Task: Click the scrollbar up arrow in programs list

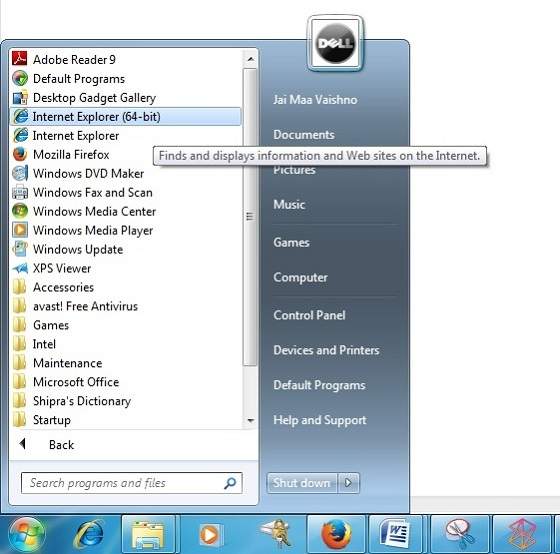Action: point(251,59)
